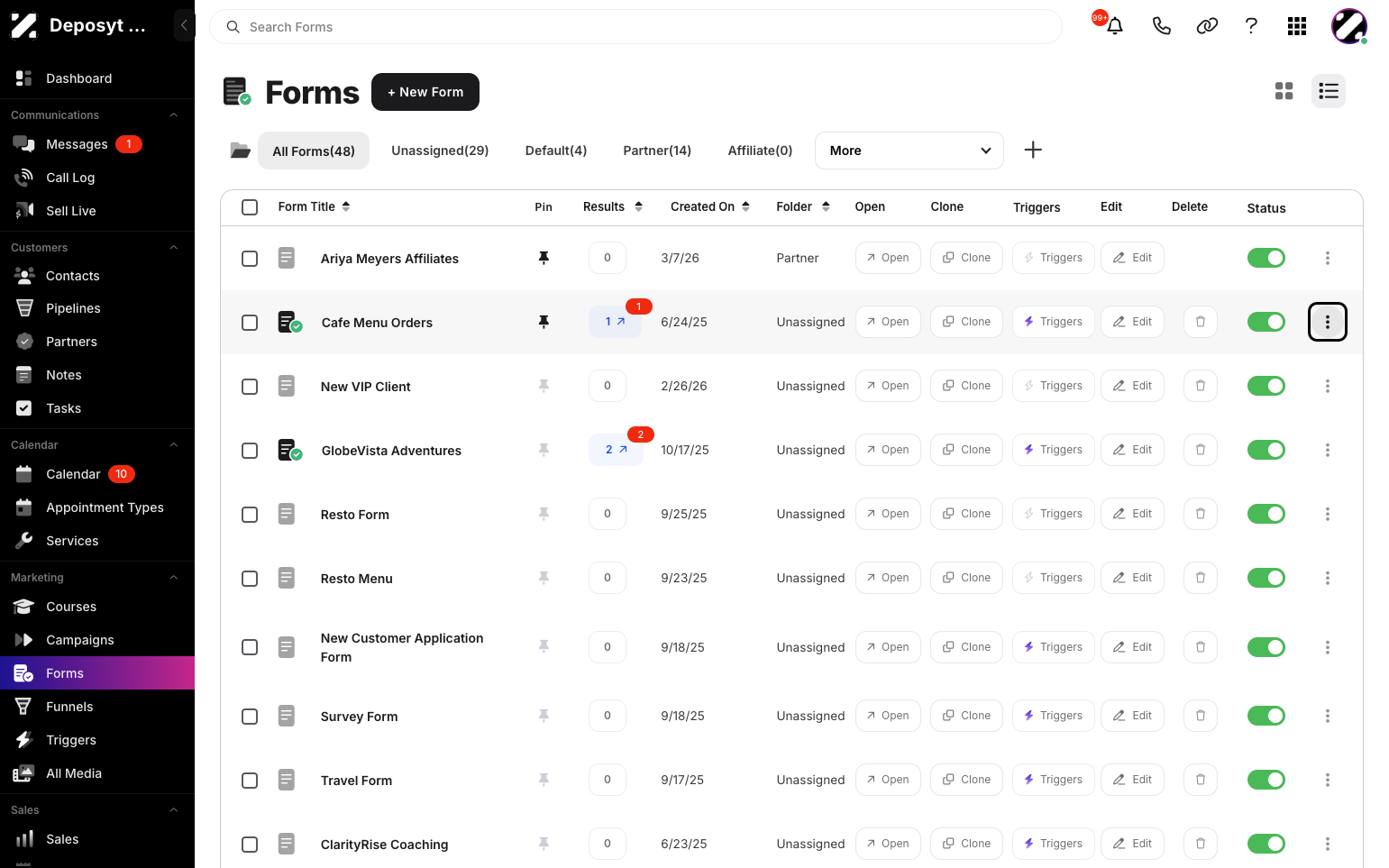Image resolution: width=1389 pixels, height=868 pixels.
Task: Disable the New VIP Client status toggle
Action: [x=1266, y=386]
